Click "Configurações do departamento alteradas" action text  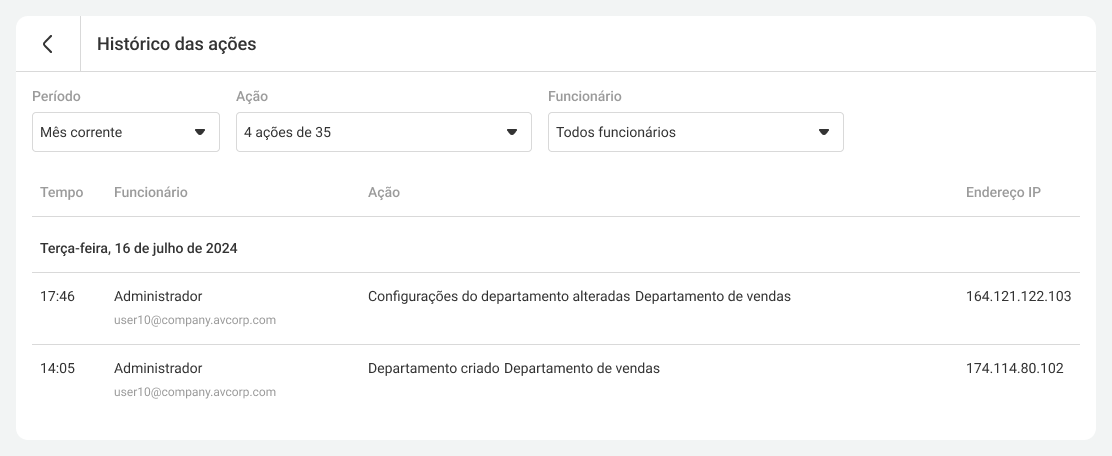(x=499, y=296)
